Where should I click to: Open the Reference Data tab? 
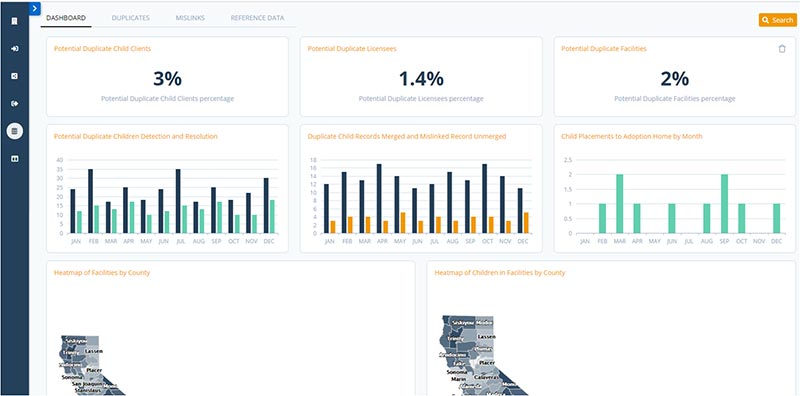click(x=257, y=18)
